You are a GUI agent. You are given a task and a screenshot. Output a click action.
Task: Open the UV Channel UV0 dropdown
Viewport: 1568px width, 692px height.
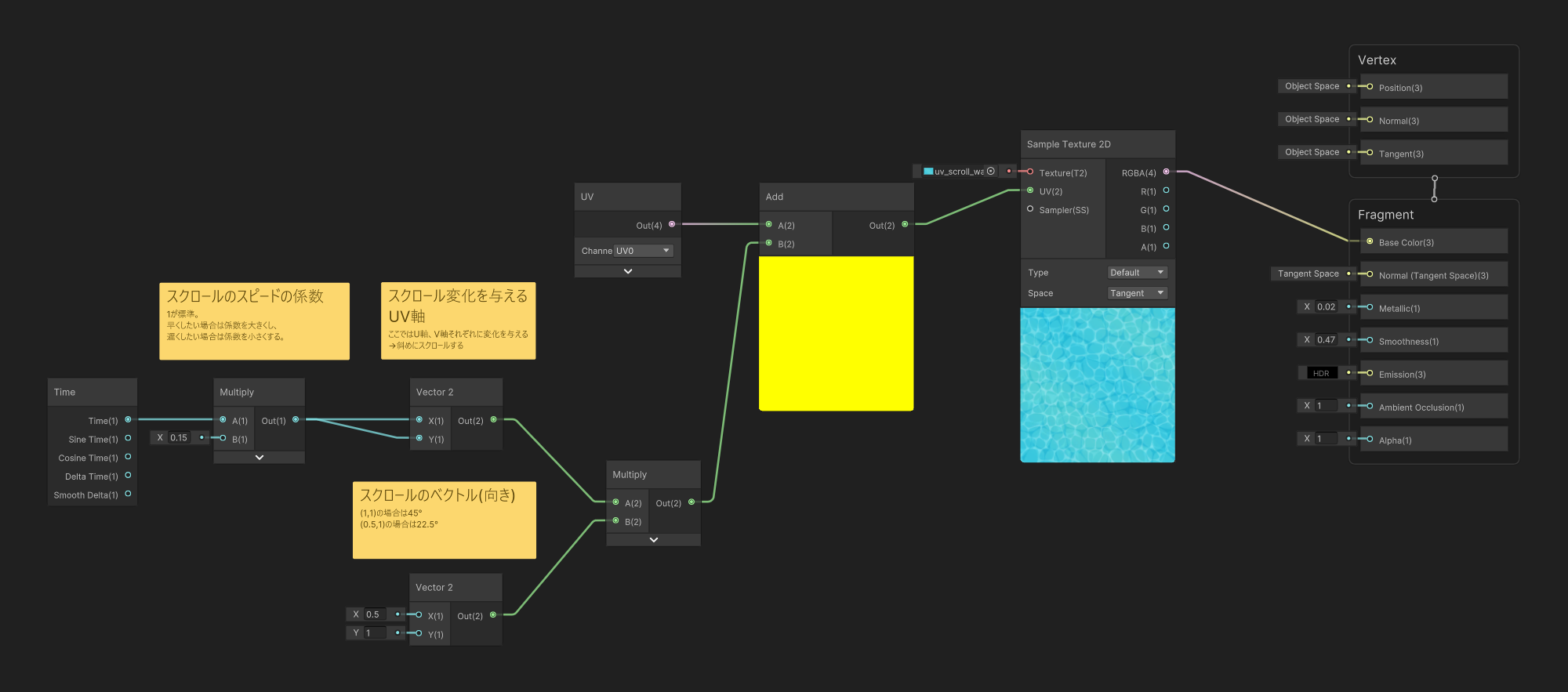pyautogui.click(x=644, y=251)
